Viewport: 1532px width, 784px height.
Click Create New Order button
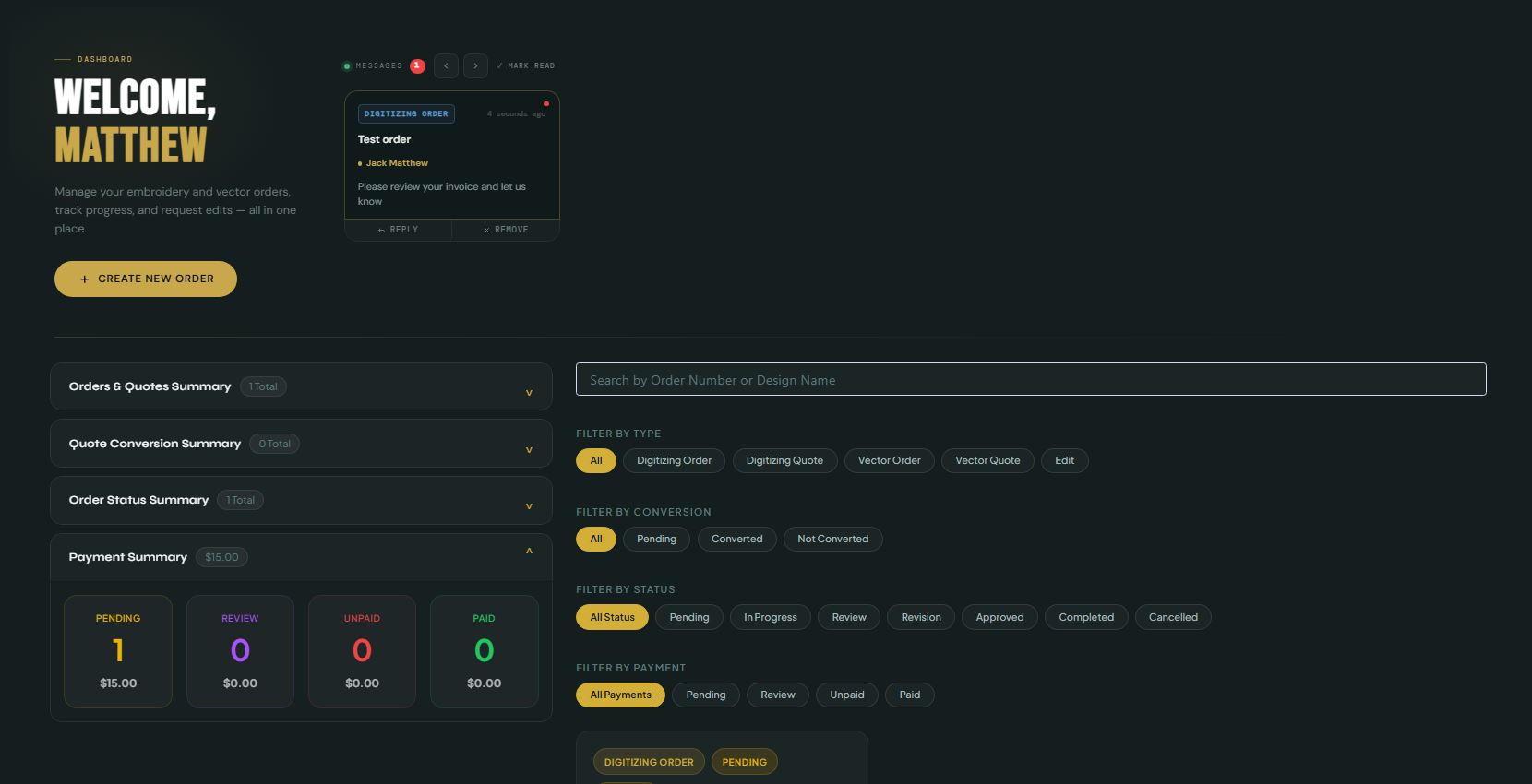146,279
